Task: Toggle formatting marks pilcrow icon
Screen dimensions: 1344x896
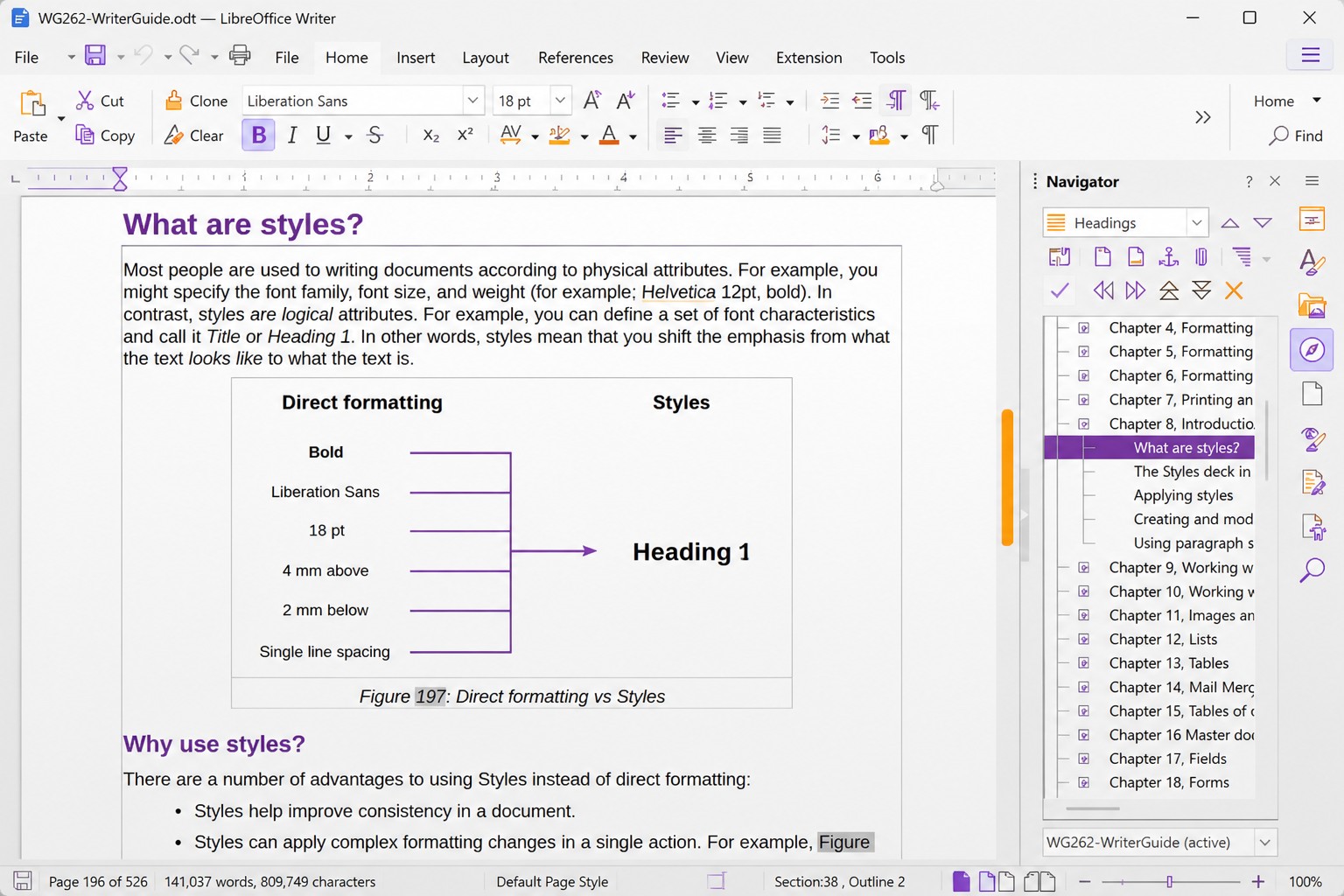Action: coord(930,135)
